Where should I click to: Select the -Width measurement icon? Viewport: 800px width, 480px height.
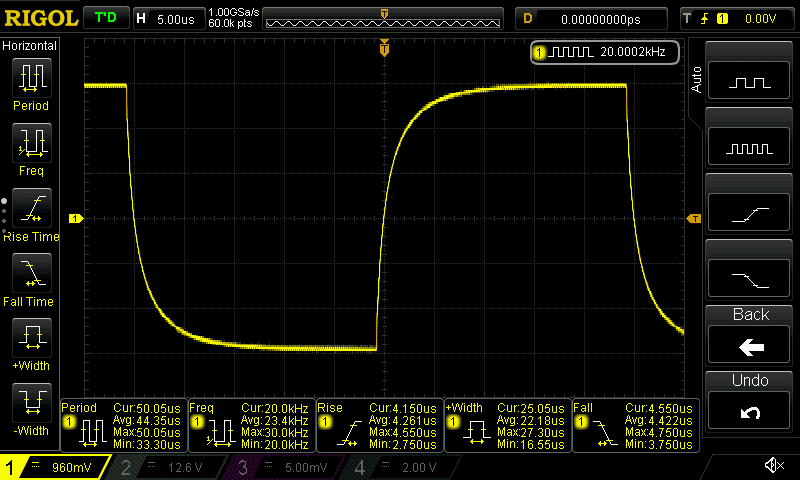(x=32, y=402)
